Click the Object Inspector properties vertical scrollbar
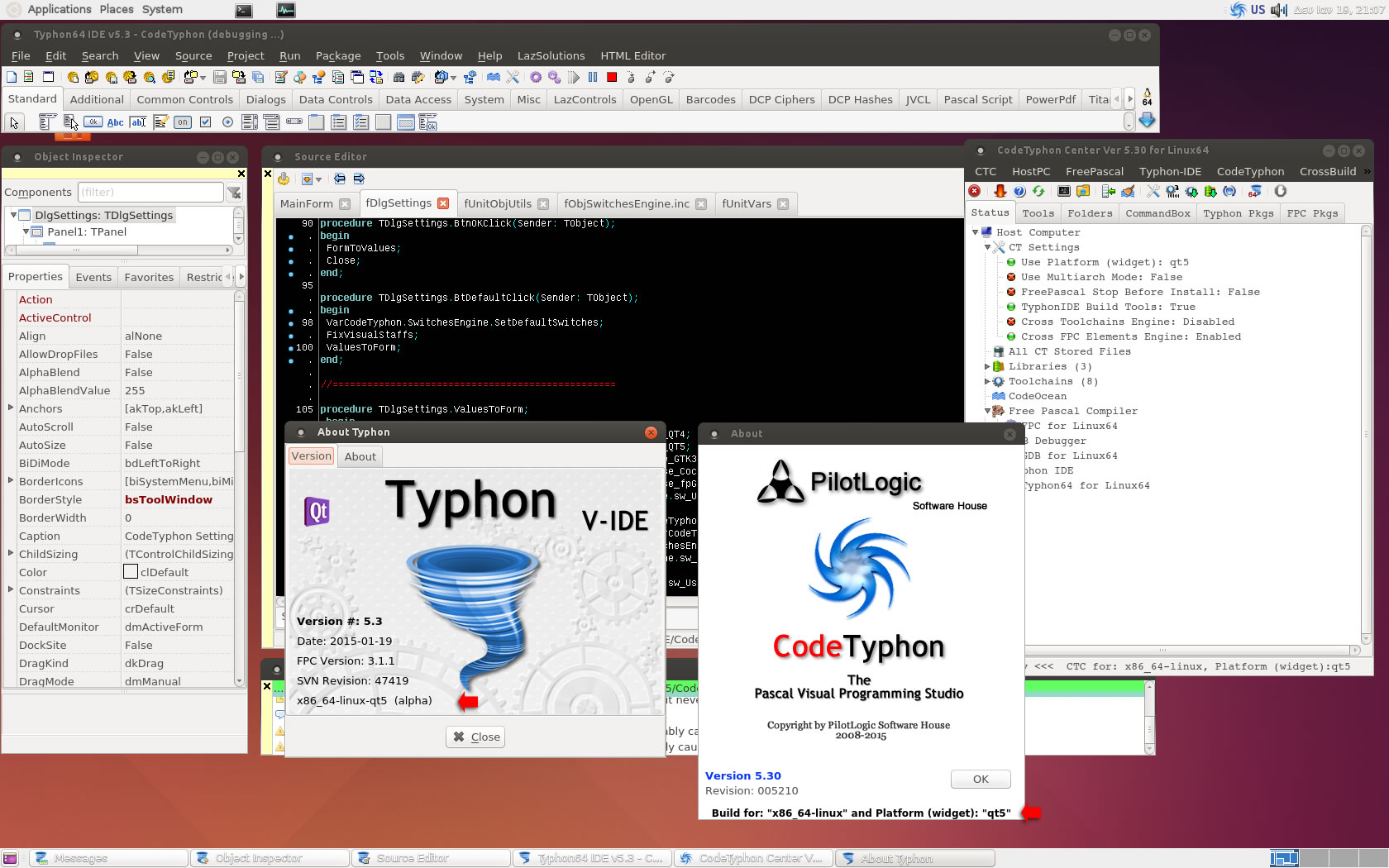The image size is (1389, 868). 239,488
